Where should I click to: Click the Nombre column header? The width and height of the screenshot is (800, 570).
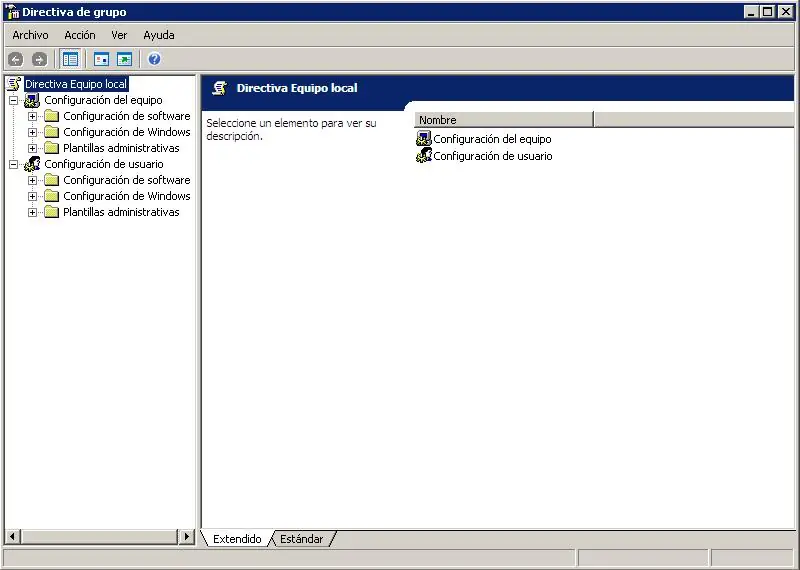[x=504, y=120]
